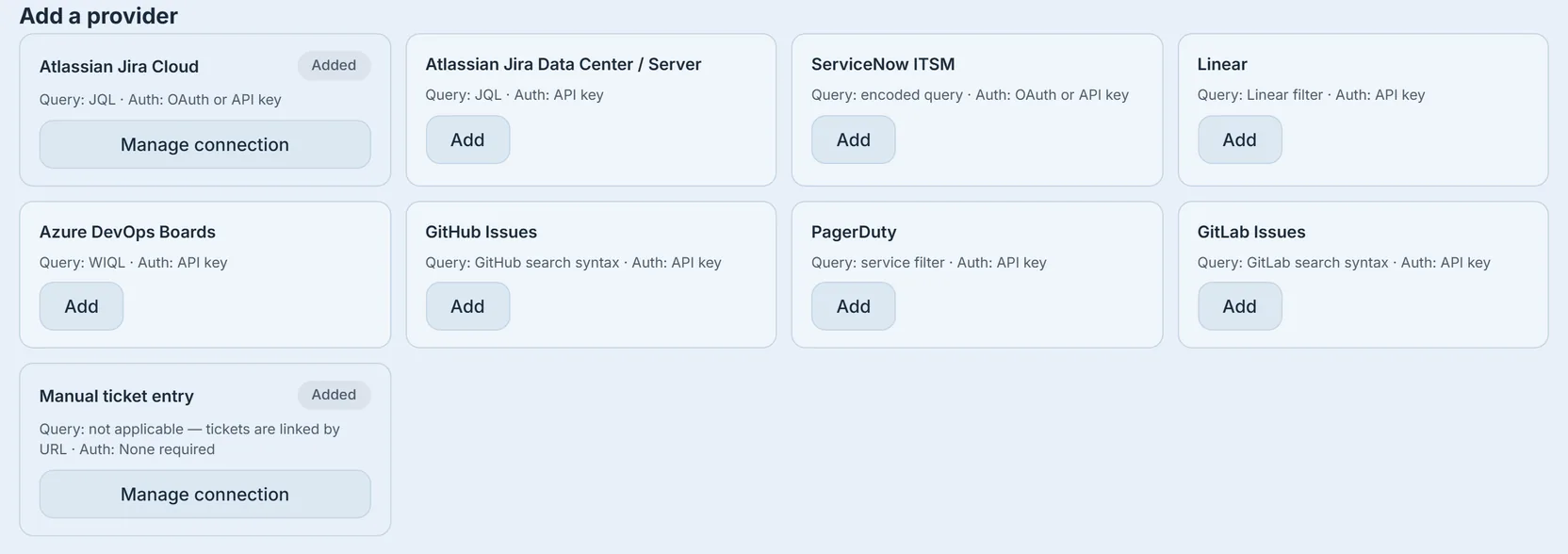
Task: Click 'Query: GitHub search syntax · Auth: API key'
Action: tap(573, 263)
